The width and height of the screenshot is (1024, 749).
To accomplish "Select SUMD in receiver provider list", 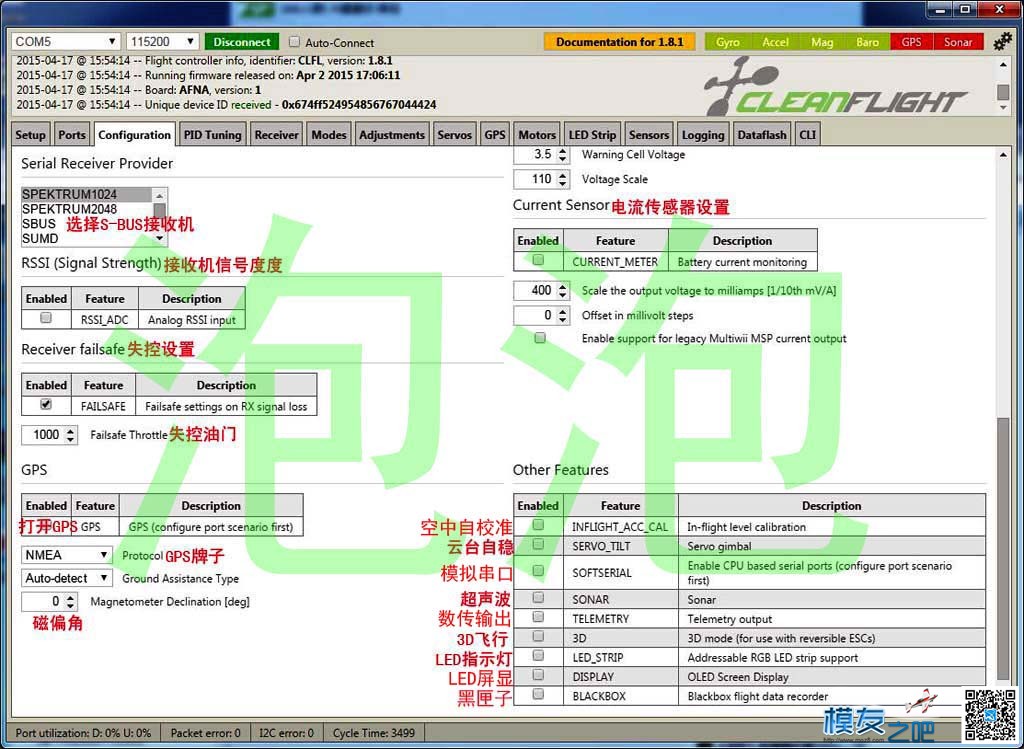I will point(87,238).
